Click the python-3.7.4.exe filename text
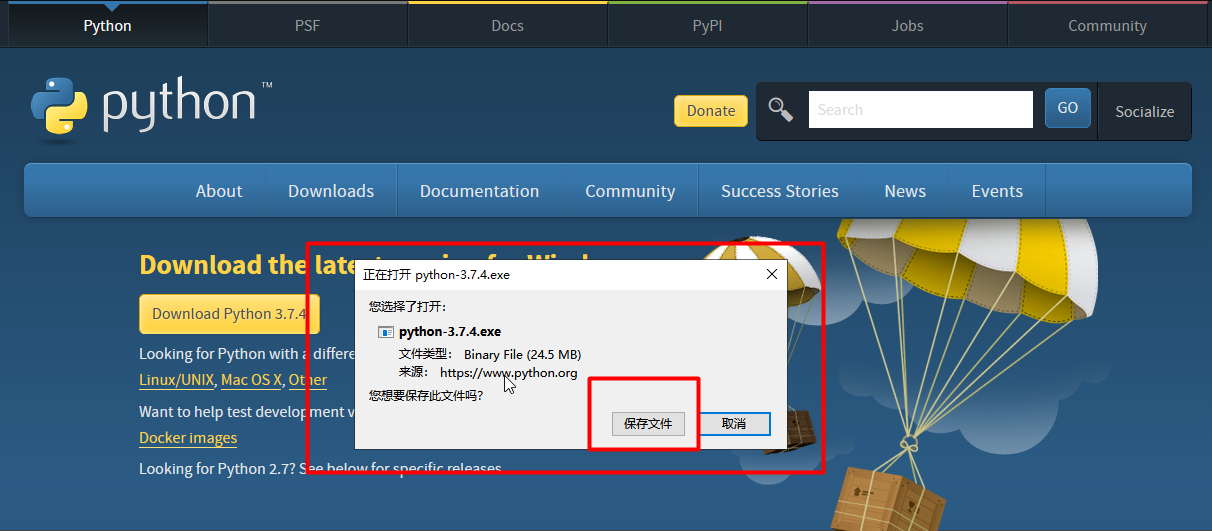 click(450, 332)
